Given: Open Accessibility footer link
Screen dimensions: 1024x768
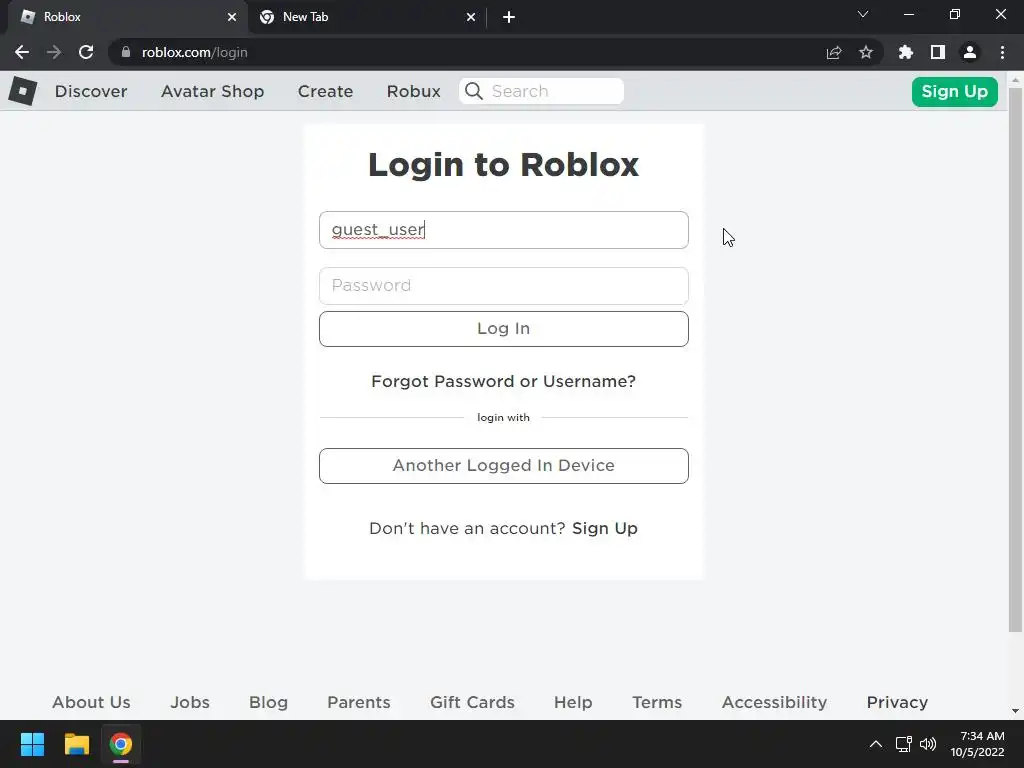Looking at the screenshot, I should click(x=774, y=702).
